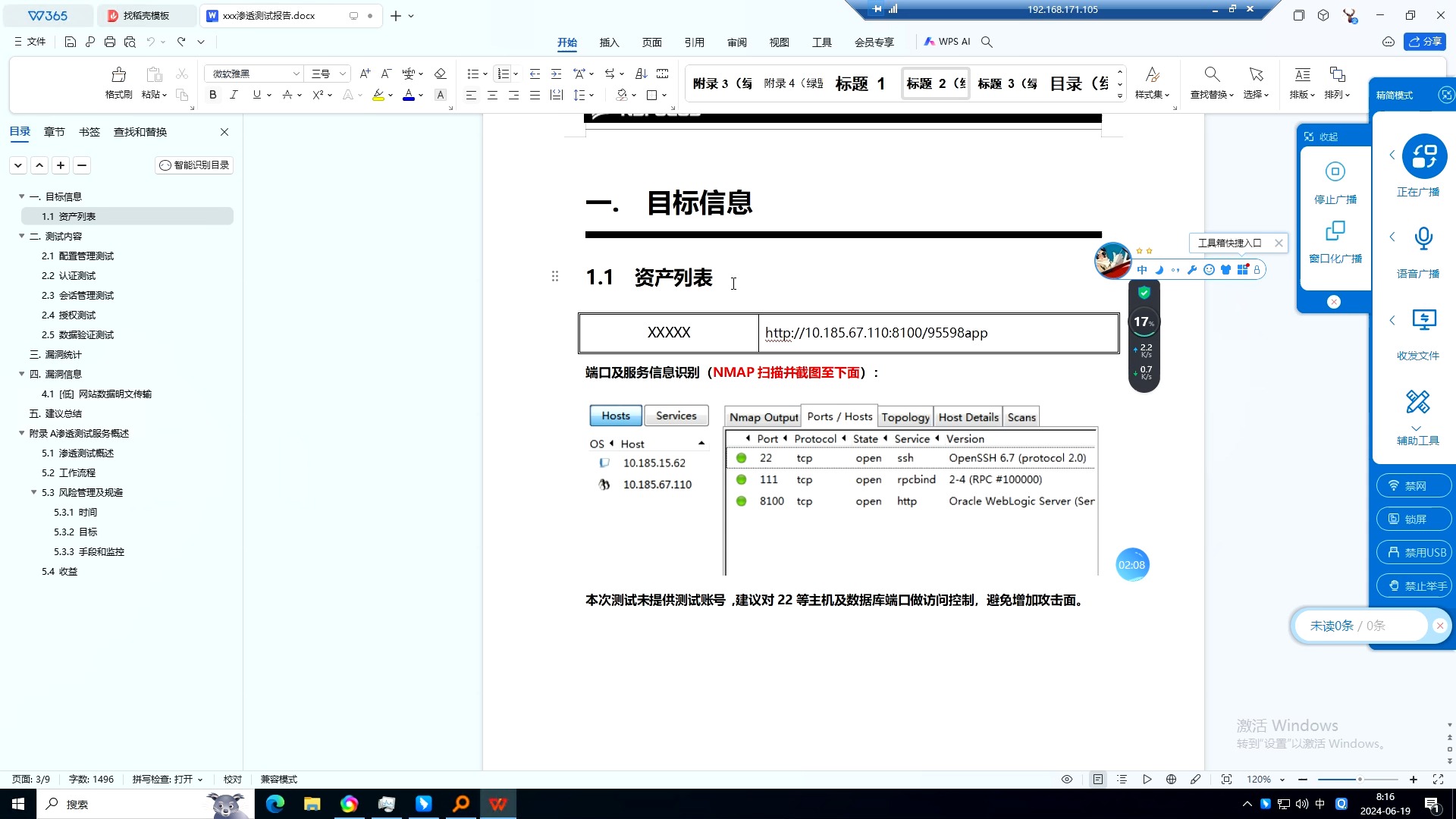Open File Explorer from the taskbar
The height and width of the screenshot is (819, 1456).
312,804
